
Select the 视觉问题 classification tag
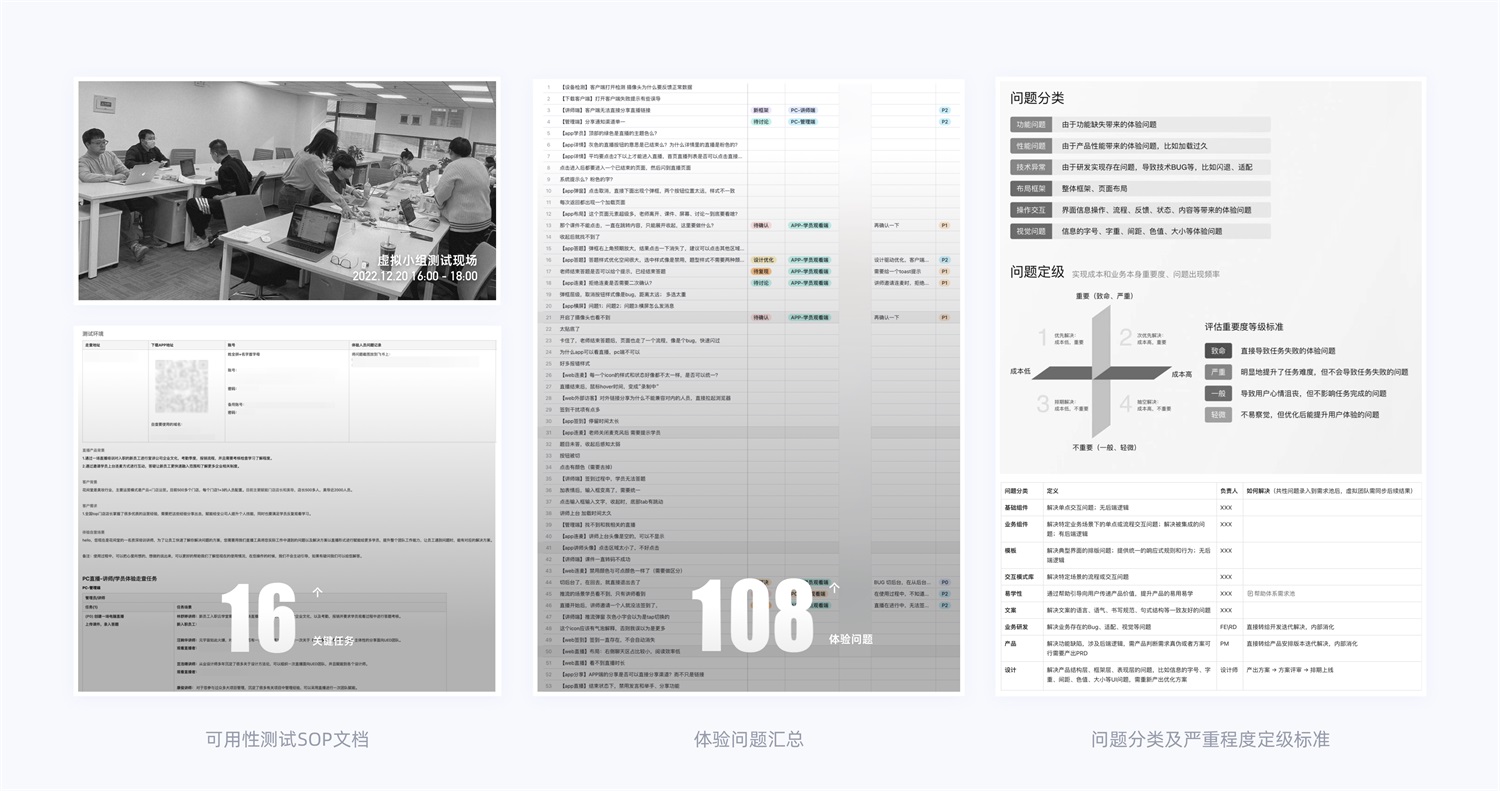click(x=1031, y=231)
